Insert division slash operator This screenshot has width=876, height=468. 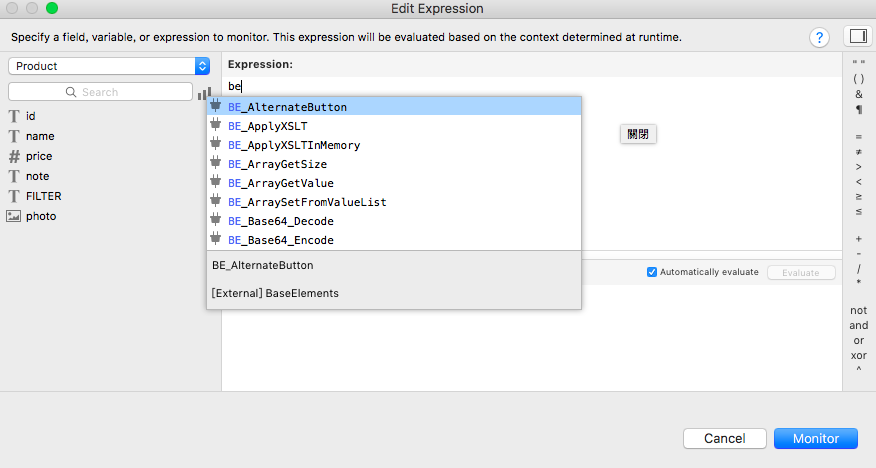click(859, 269)
